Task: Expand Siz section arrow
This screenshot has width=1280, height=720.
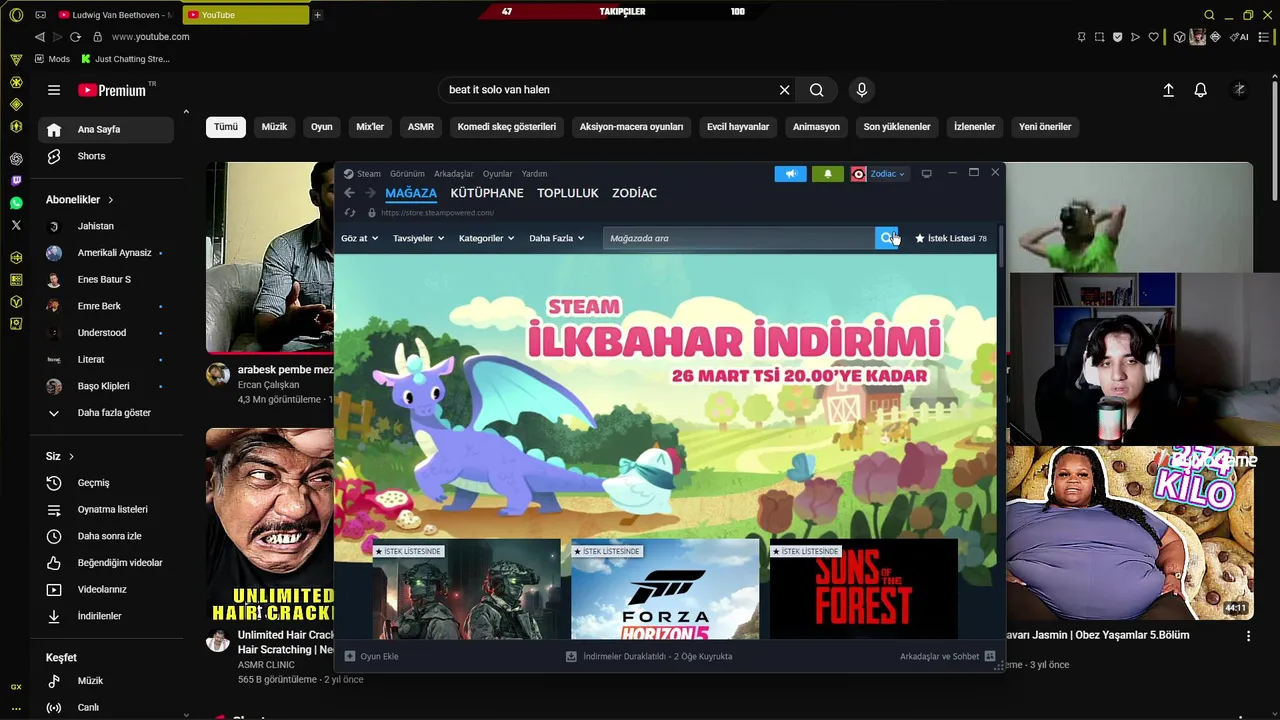Action: (x=71, y=457)
